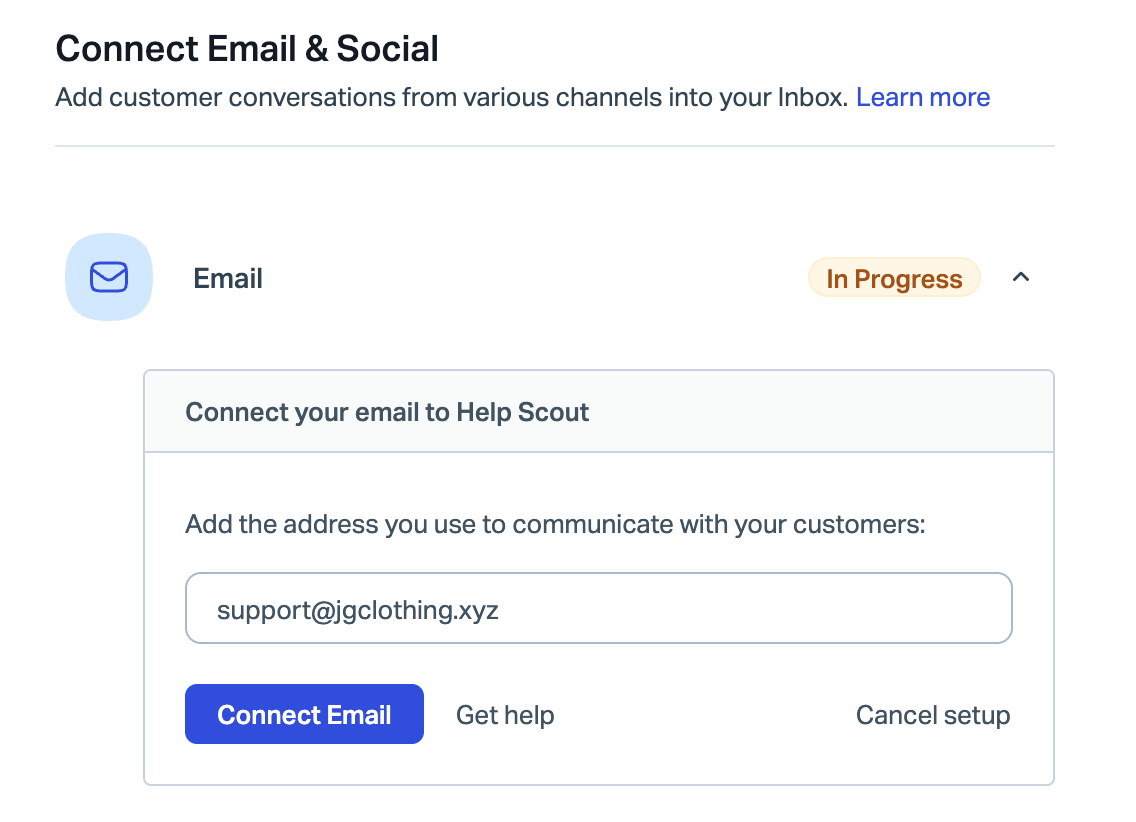Click the Connect Email button
The image size is (1136, 822).
point(304,714)
